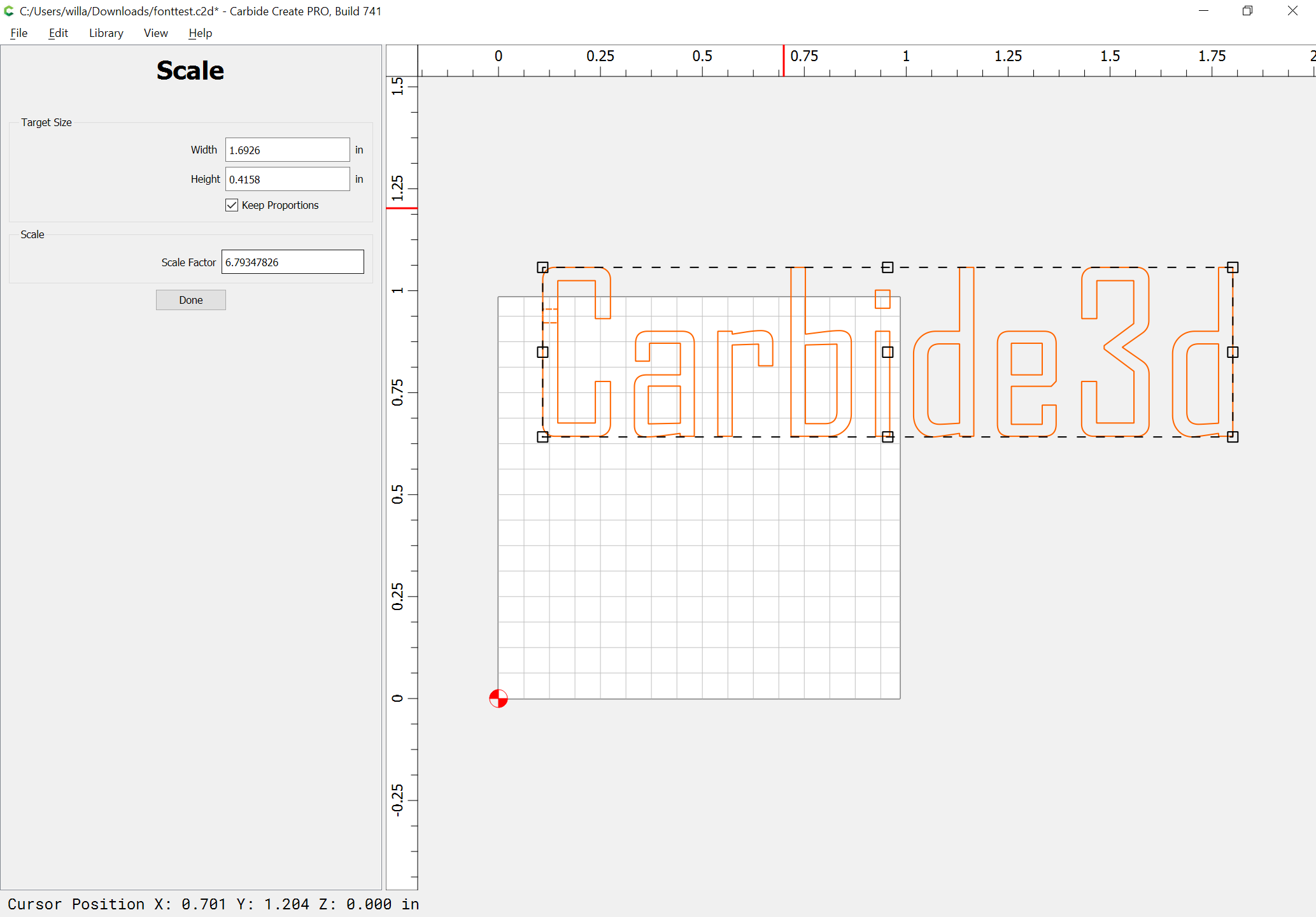Screen dimensions: 1316x917
Task: Click the bottom-middle selection handle
Action: [888, 437]
